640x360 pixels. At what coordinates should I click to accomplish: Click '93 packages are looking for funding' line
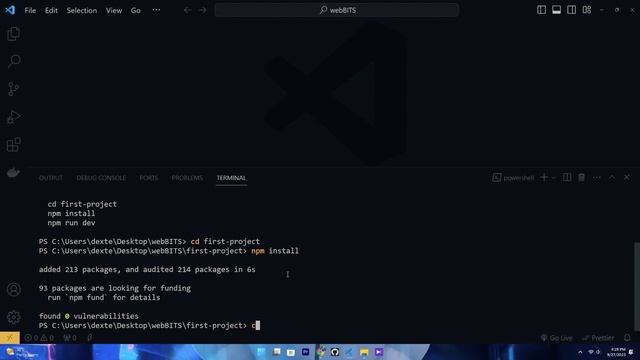[x=115, y=288]
